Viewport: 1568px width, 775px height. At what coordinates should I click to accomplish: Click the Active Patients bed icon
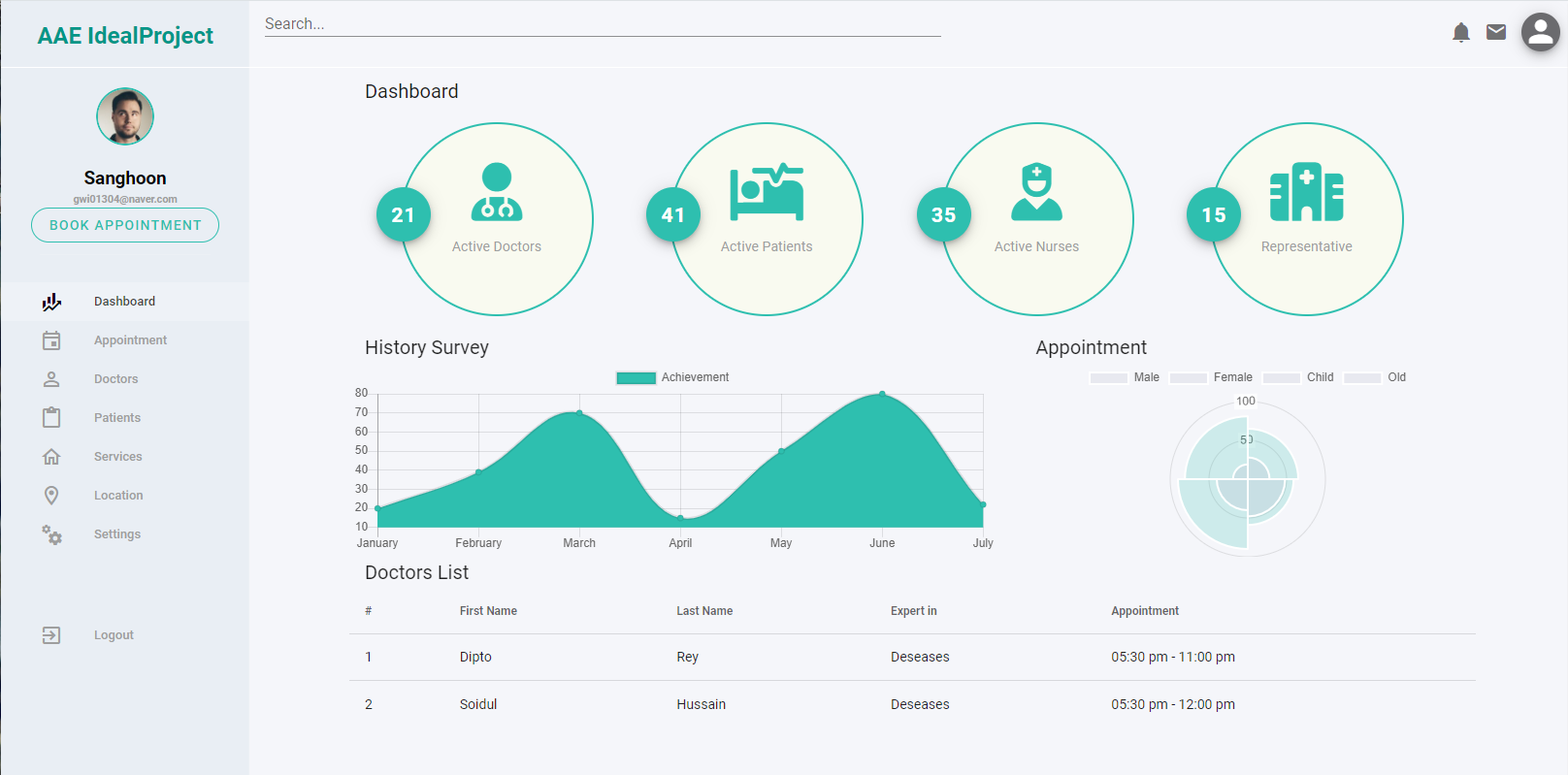click(767, 192)
